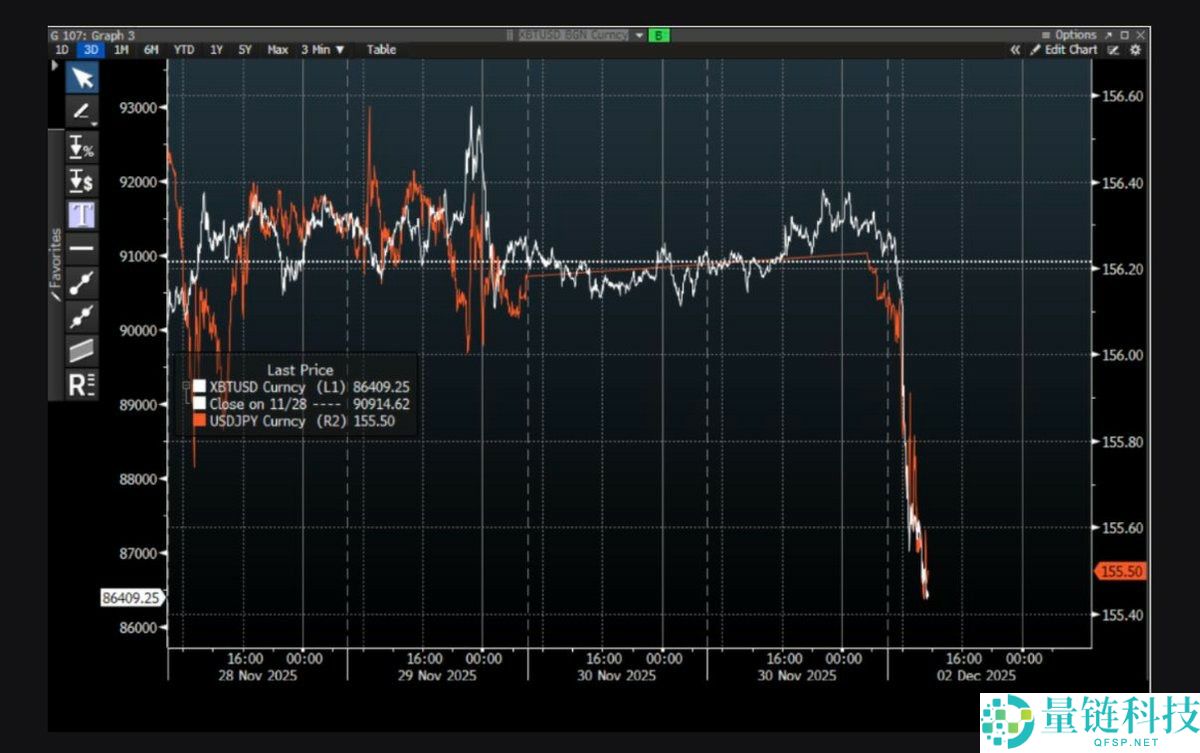Viewport: 1200px width, 753px height.
Task: Switch to the YTD time range tab
Action: [x=184, y=49]
